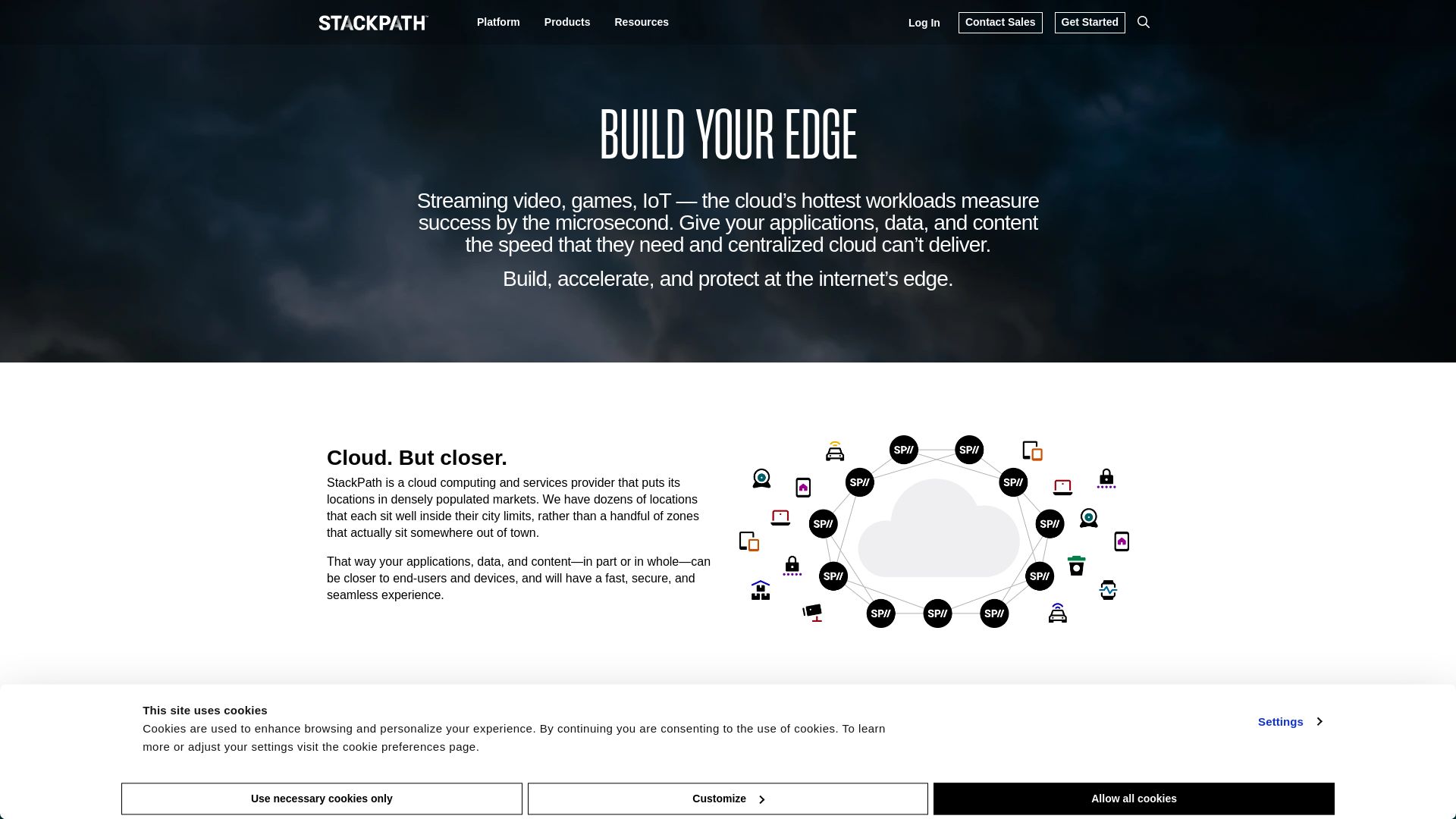Image resolution: width=1456 pixels, height=819 pixels.
Task: Click the car/vehicle icon bottom-right
Action: 1057,614
